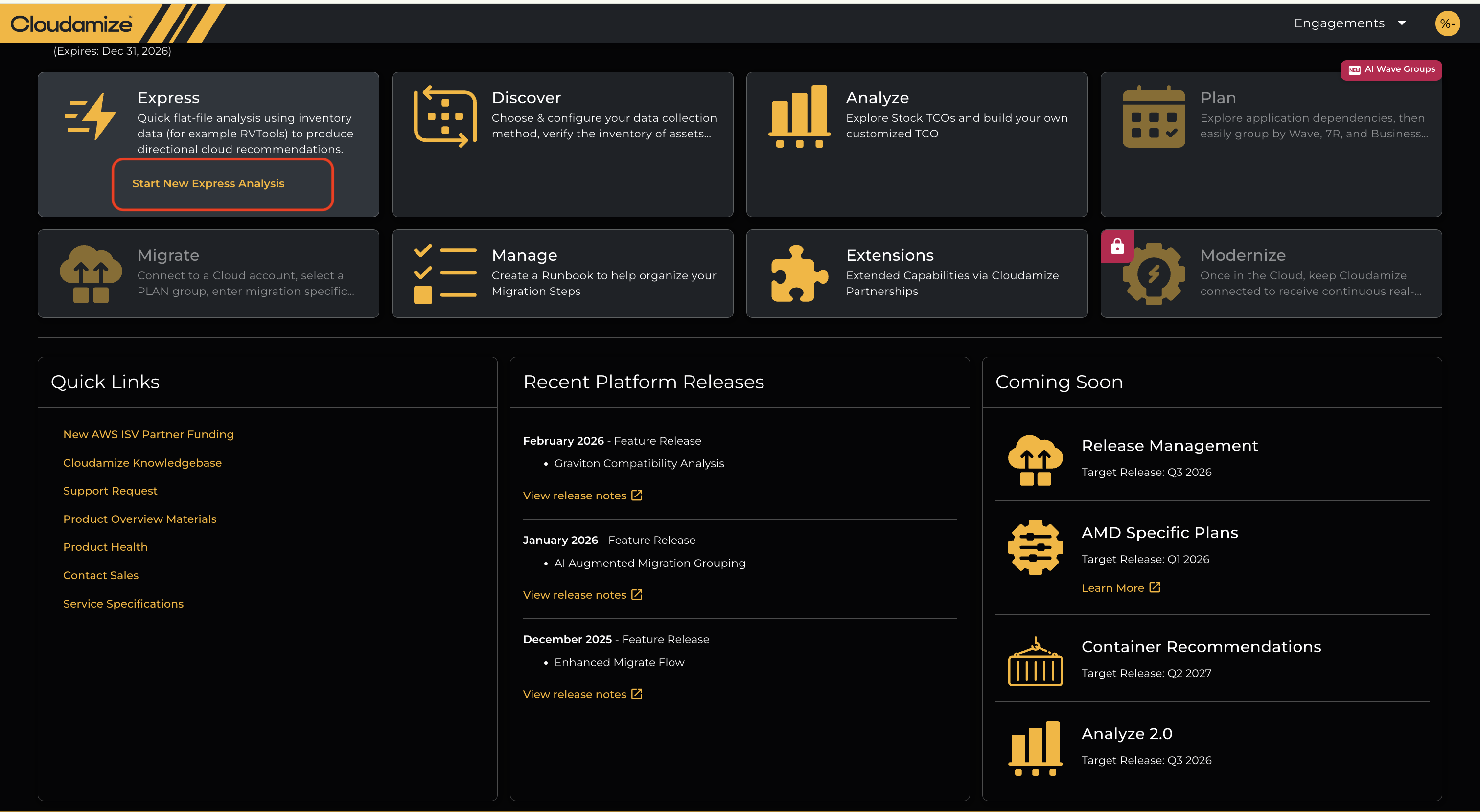Click the Release Management cloud icon
1480x812 pixels.
(x=1035, y=460)
